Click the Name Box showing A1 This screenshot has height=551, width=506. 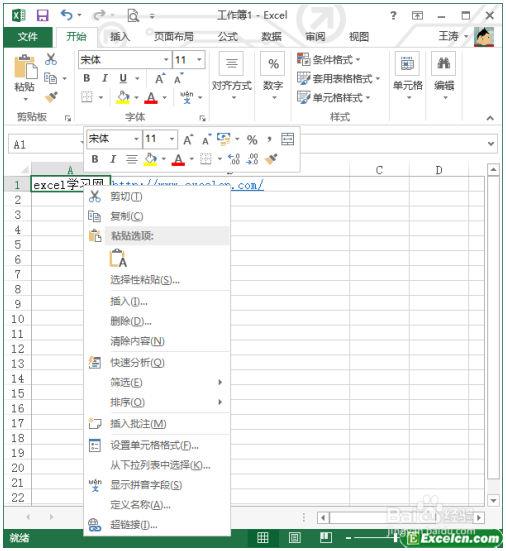(x=44, y=144)
